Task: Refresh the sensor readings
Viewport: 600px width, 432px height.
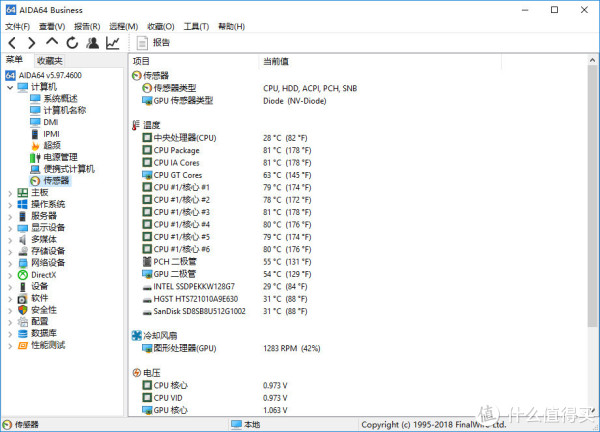Action: click(72, 43)
